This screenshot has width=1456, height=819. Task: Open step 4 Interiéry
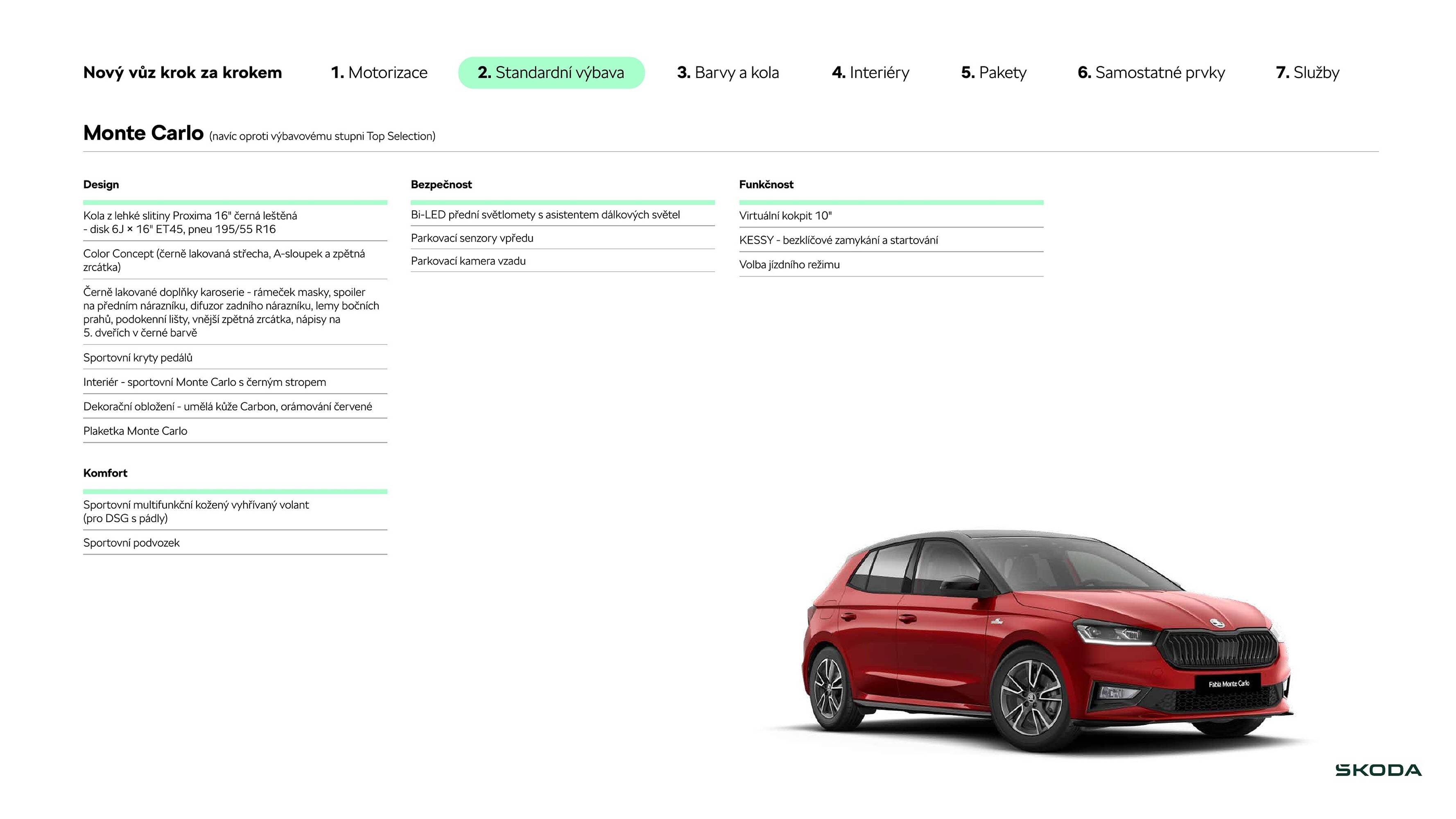[870, 72]
